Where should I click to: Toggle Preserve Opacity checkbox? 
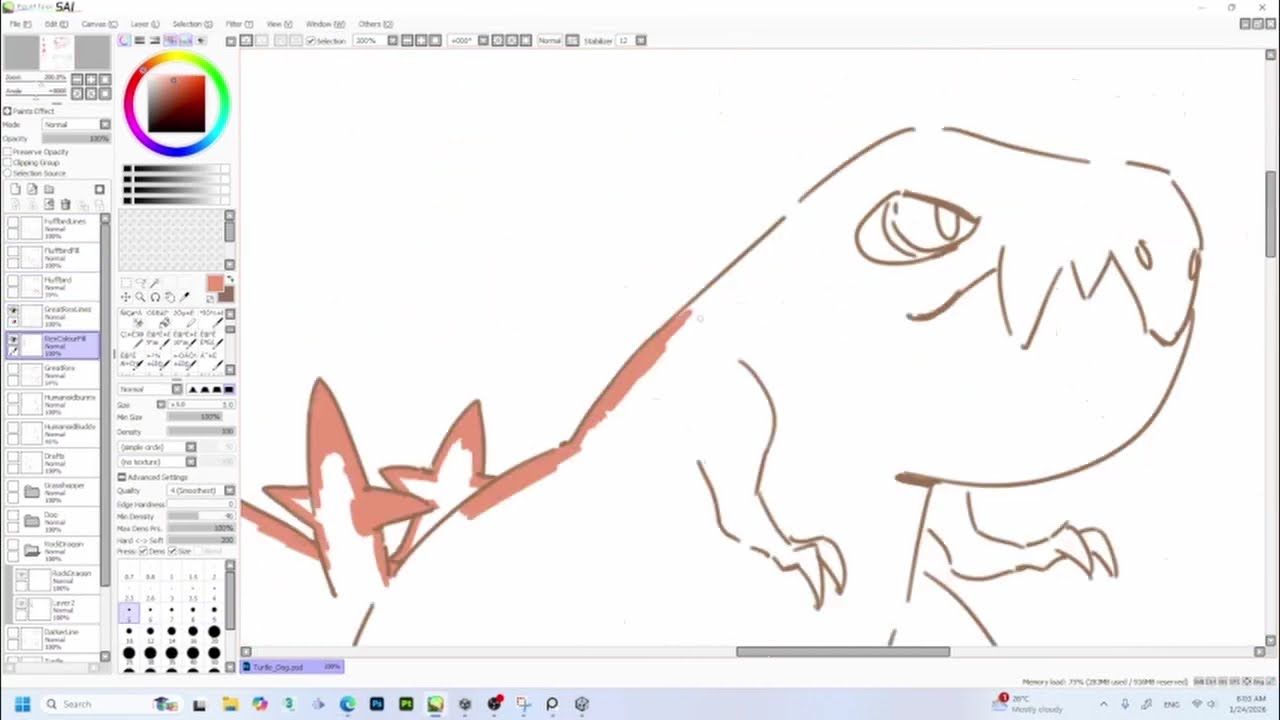8,152
